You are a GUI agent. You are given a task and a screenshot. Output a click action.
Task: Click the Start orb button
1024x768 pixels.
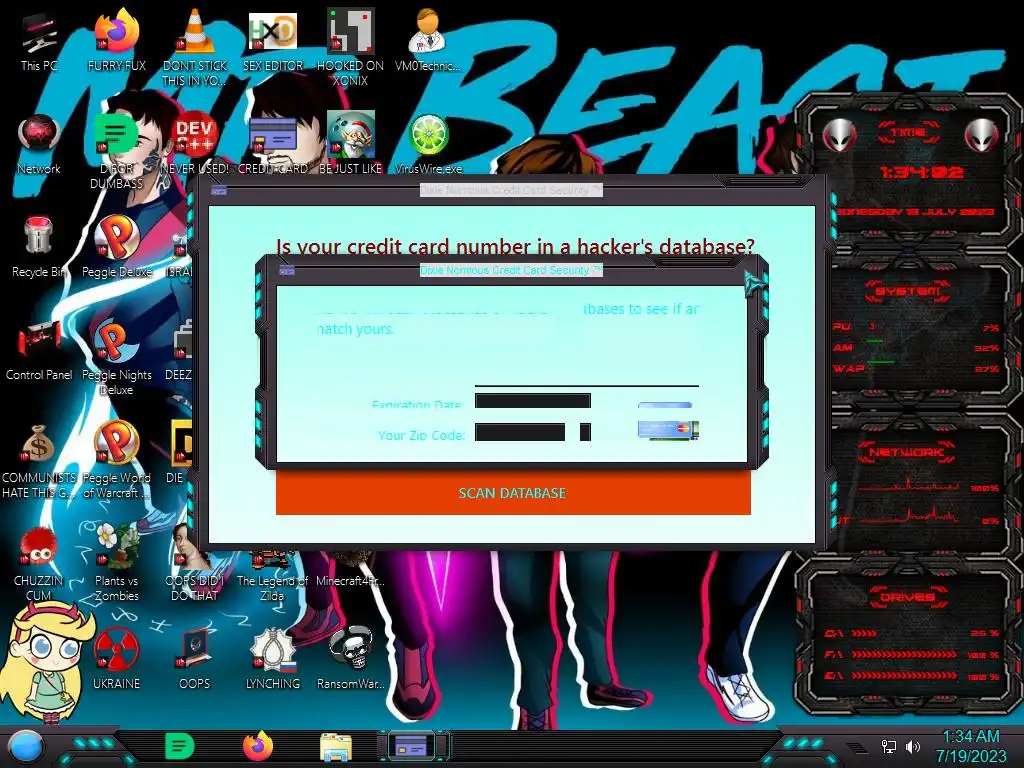point(25,747)
